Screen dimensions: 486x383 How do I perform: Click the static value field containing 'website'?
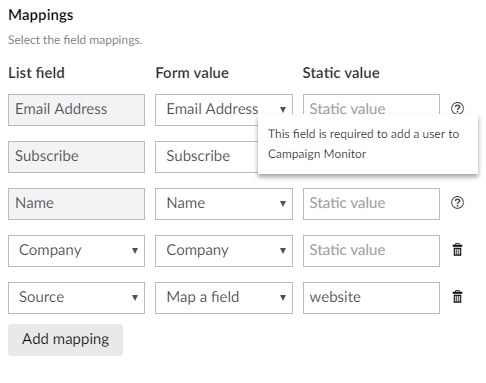(371, 298)
